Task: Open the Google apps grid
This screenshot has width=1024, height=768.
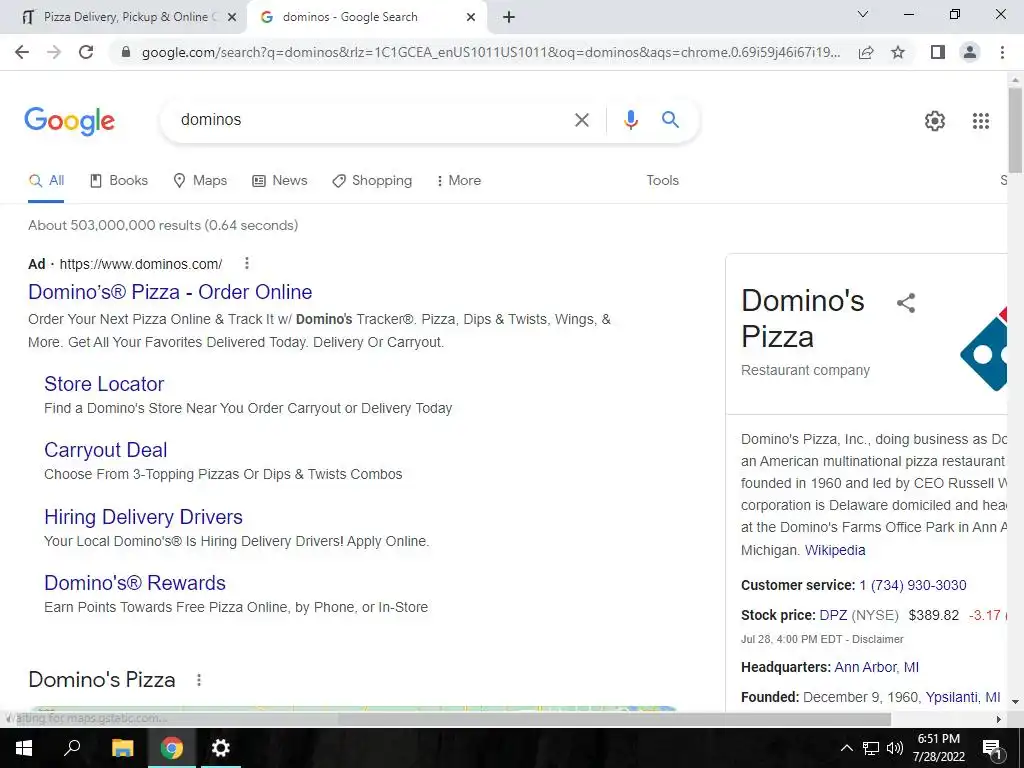Action: tap(981, 121)
